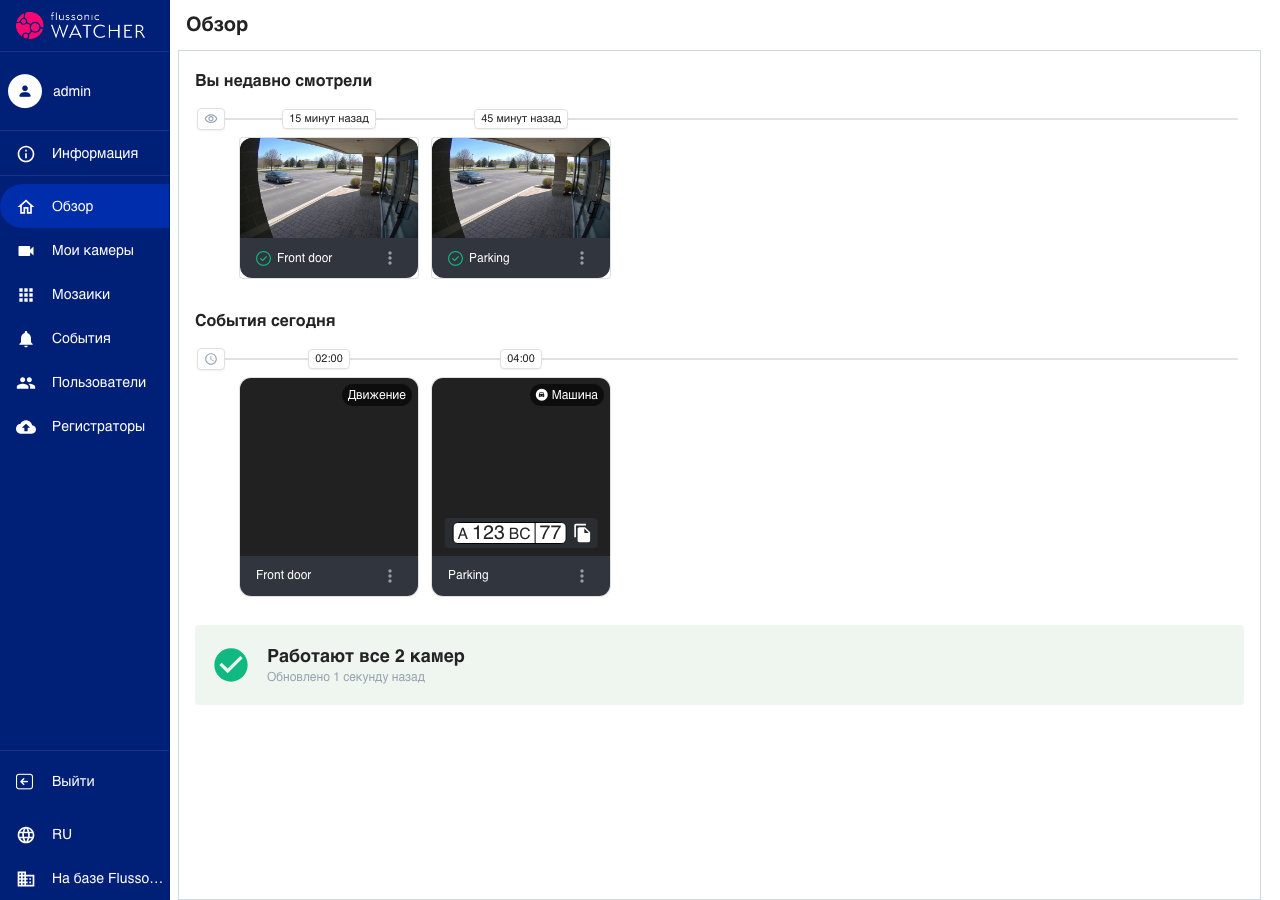Open Мозаики section
This screenshot has height=900, width=1280.
[85, 295]
